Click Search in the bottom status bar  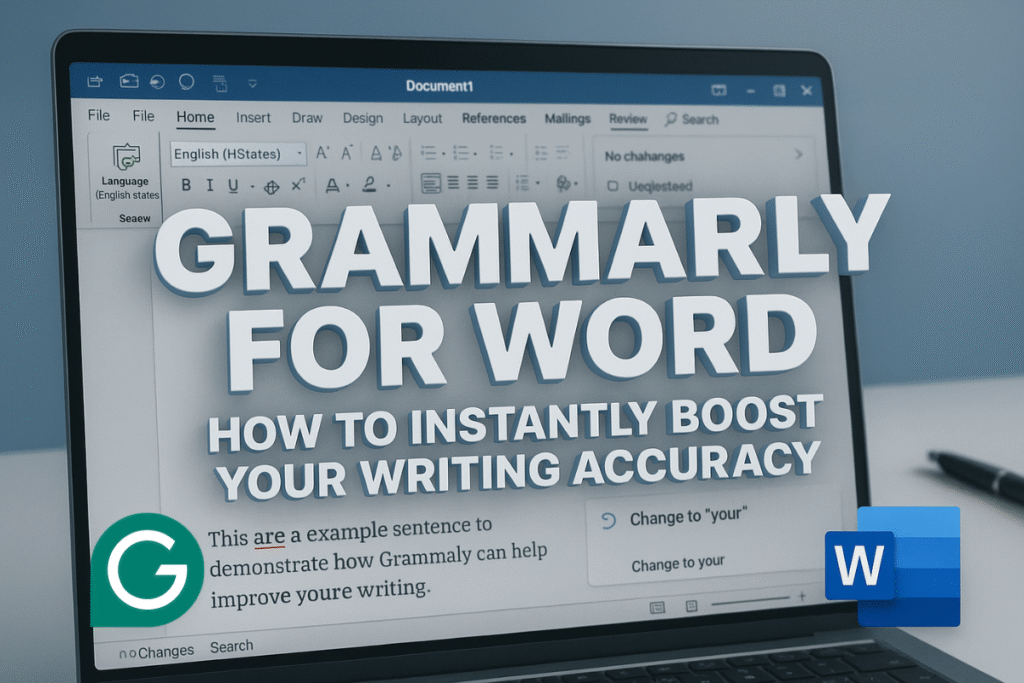point(231,646)
